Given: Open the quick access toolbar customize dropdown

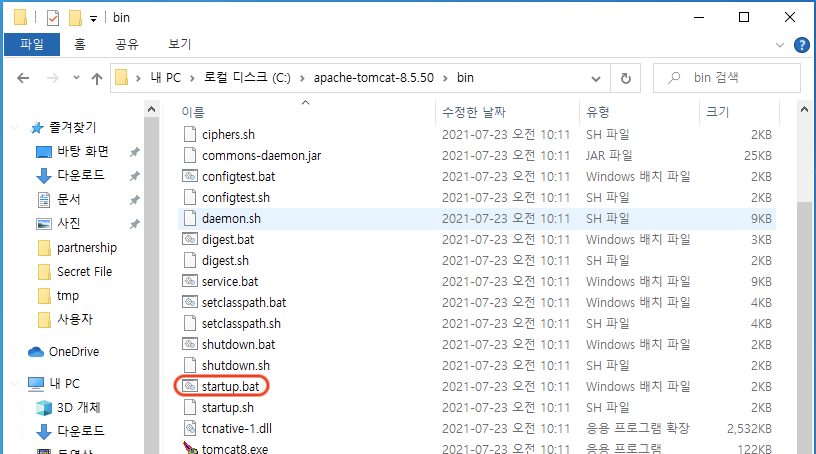Looking at the screenshot, I should tap(93, 19).
